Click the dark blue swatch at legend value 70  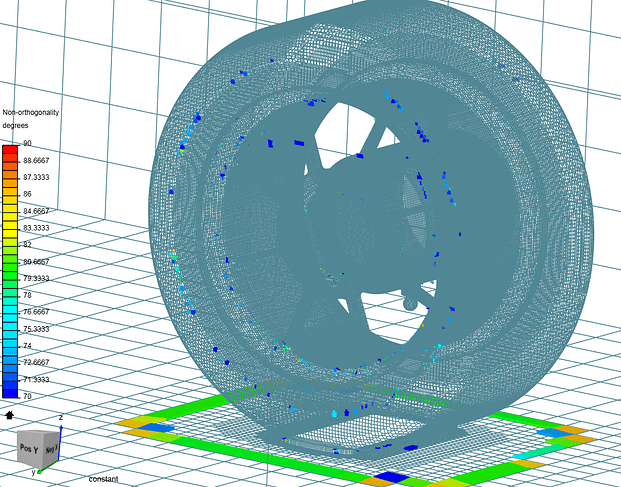(x=10, y=394)
